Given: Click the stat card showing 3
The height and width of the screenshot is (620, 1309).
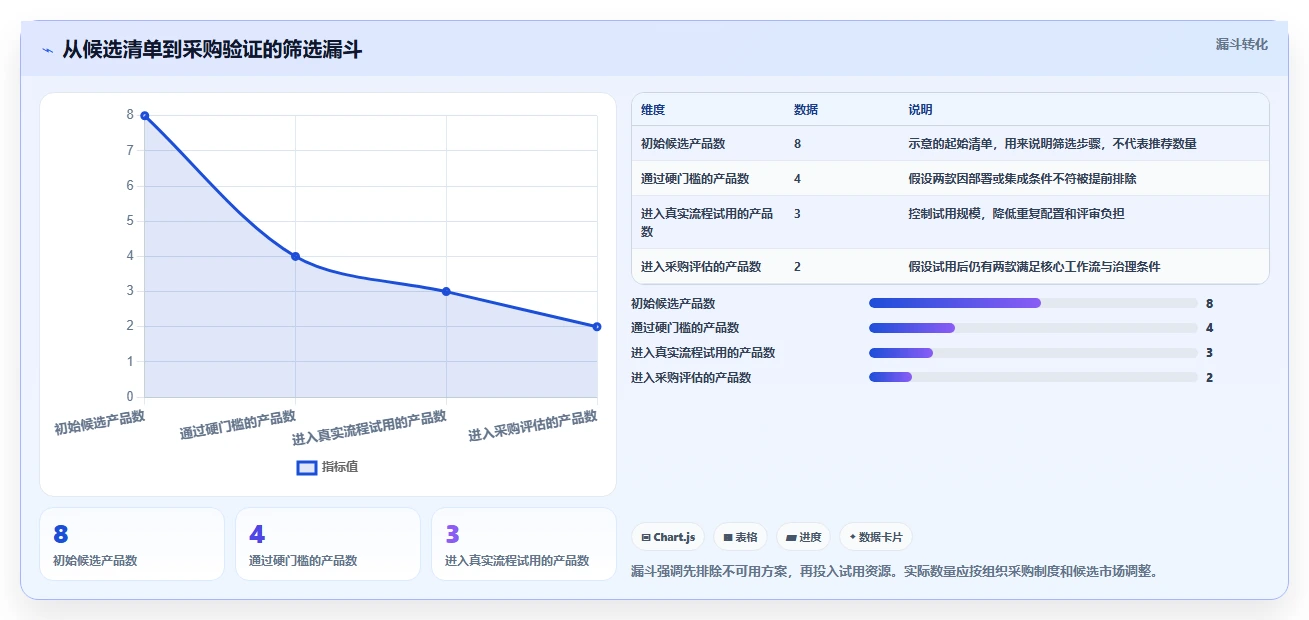Looking at the screenshot, I should tap(524, 544).
